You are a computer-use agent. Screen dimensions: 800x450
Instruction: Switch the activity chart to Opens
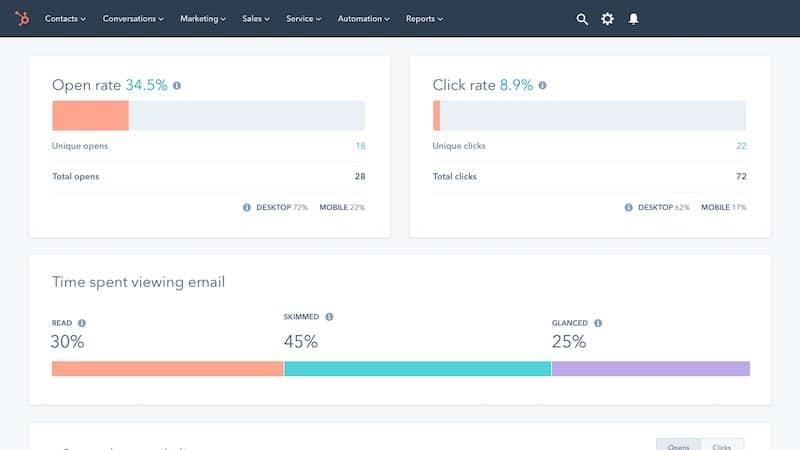point(678,447)
